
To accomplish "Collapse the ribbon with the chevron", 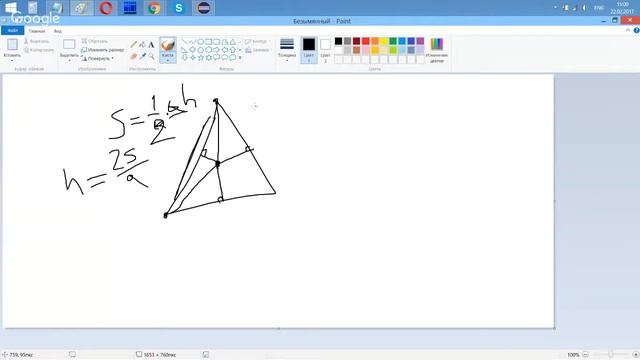I will (628, 31).
